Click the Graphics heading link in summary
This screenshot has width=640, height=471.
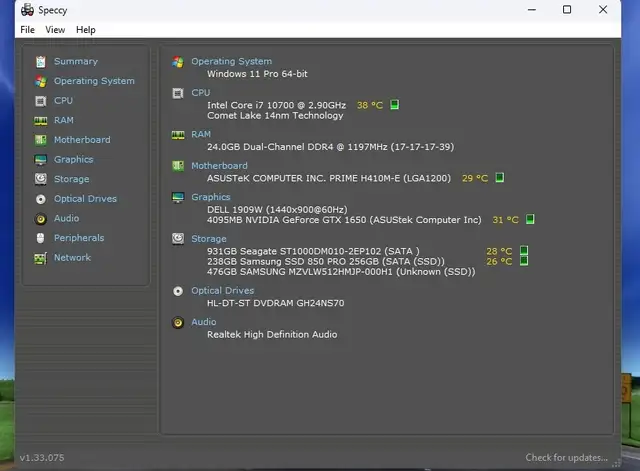tap(211, 197)
